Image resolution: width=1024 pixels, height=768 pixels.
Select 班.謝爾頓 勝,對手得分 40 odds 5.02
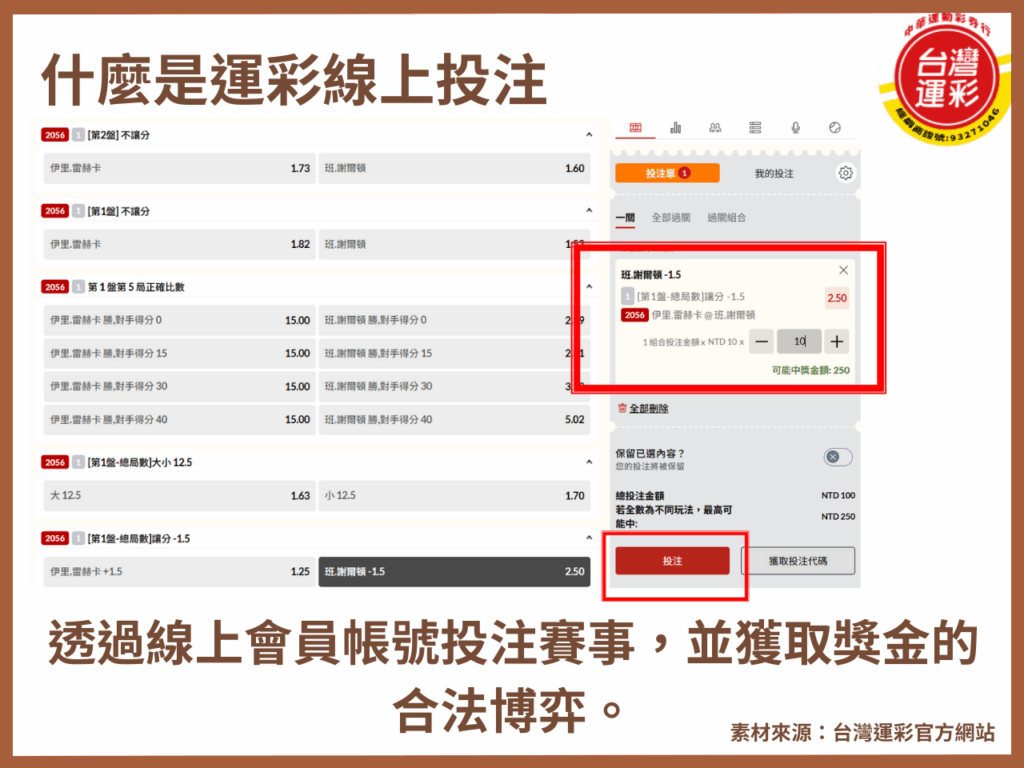[455, 420]
